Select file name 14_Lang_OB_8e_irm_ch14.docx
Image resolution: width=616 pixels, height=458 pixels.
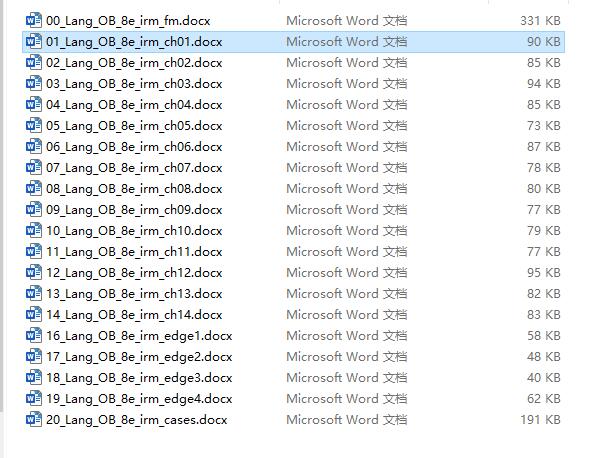tap(134, 315)
